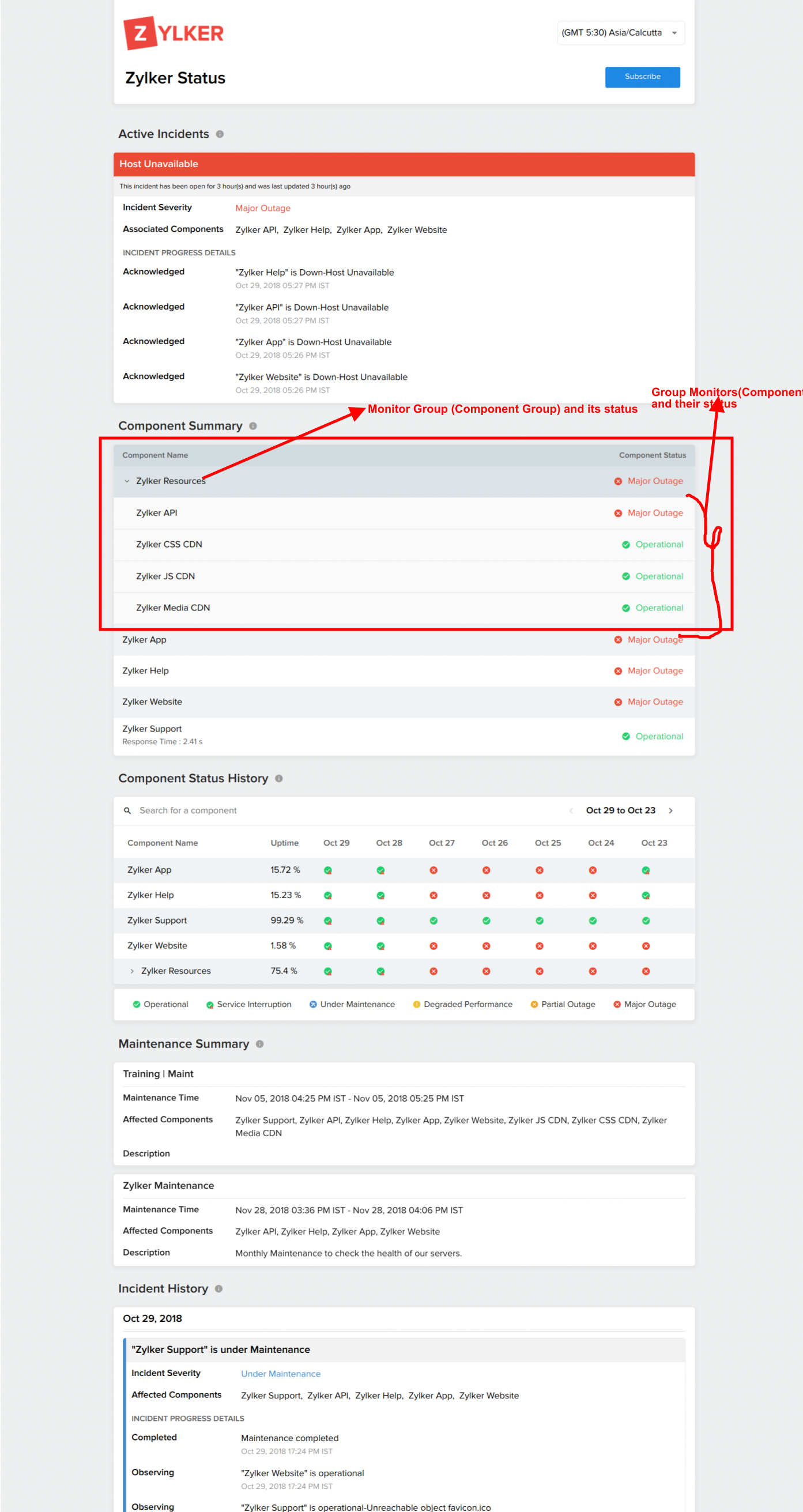The width and height of the screenshot is (803, 1512).
Task: Click info icon beside Incident History
Action: coord(218,1288)
